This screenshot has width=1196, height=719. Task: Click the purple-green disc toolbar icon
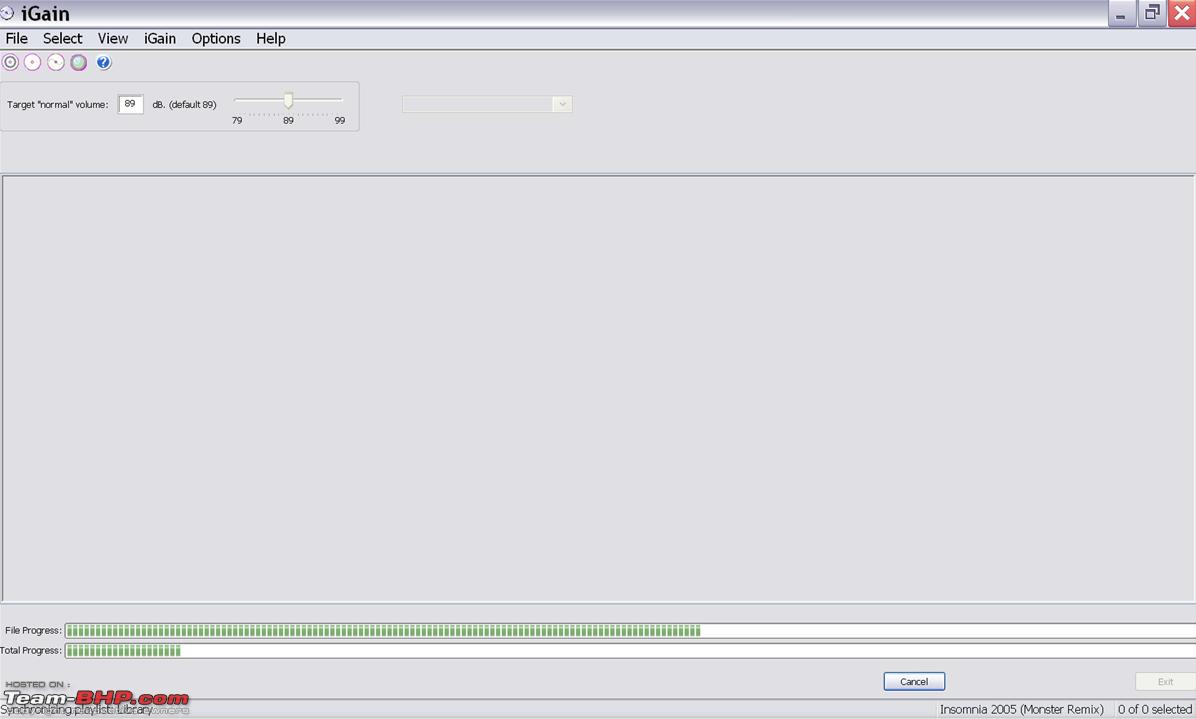click(x=79, y=63)
